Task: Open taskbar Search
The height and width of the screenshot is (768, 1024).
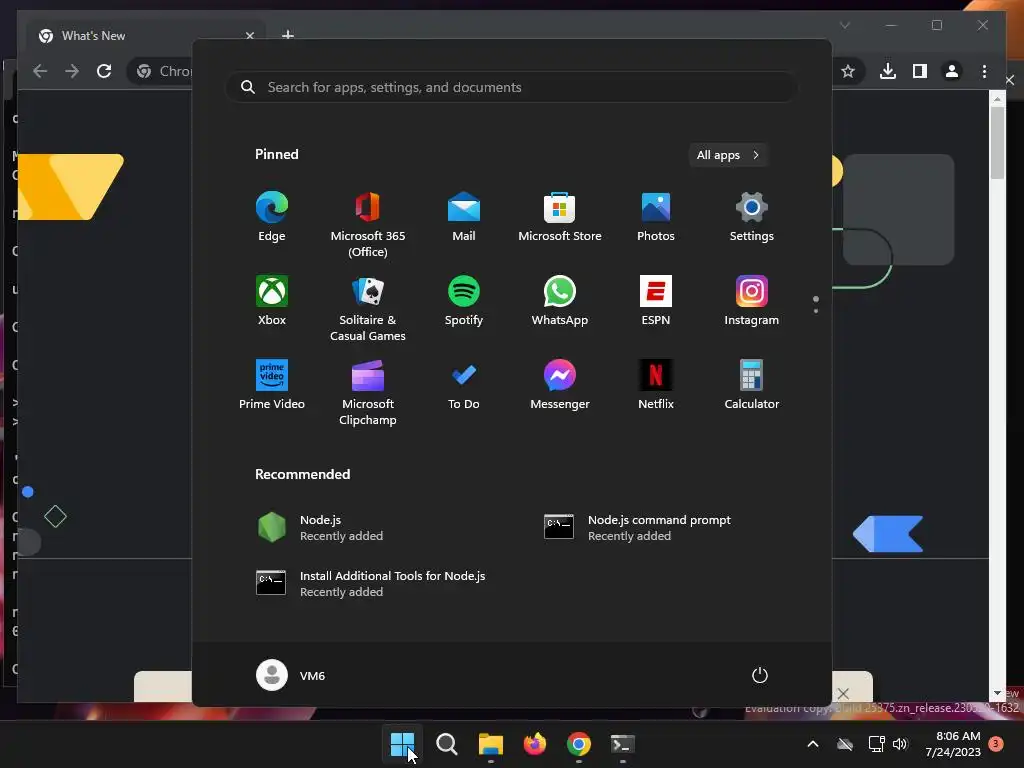Action: click(447, 744)
